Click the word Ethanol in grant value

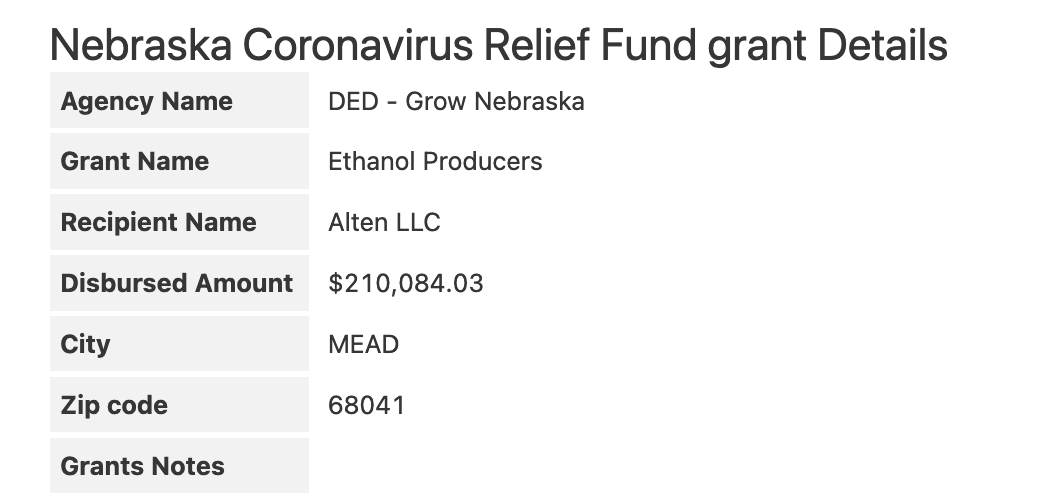click(x=365, y=161)
